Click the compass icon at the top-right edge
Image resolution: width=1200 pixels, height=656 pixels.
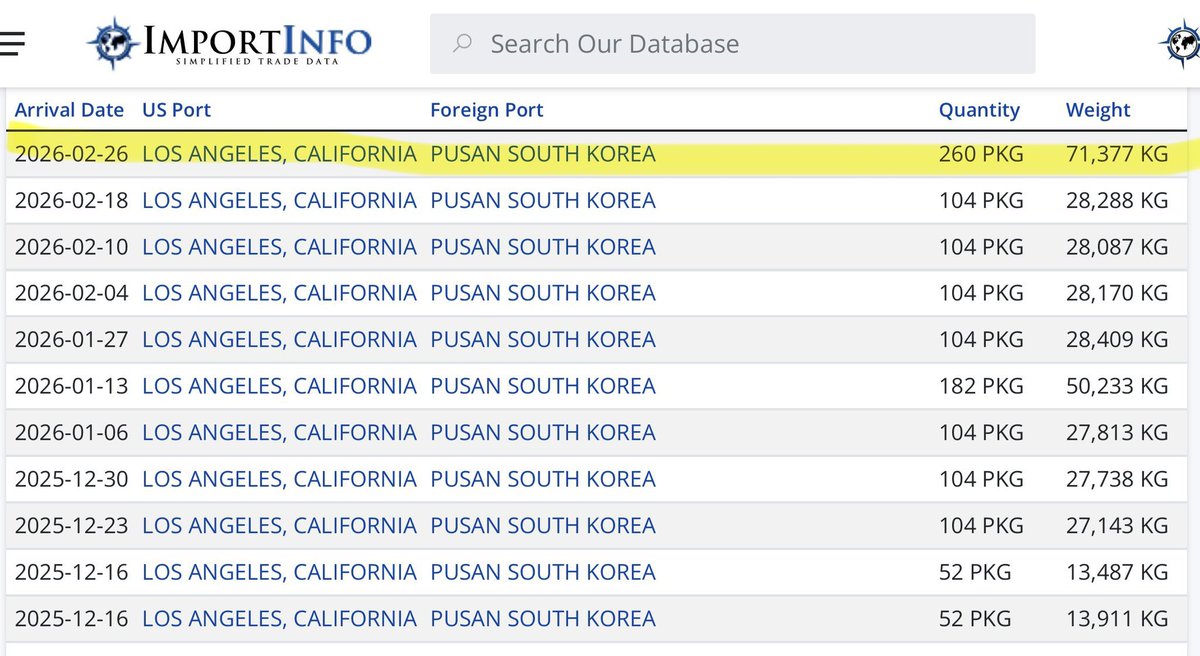[1180, 43]
